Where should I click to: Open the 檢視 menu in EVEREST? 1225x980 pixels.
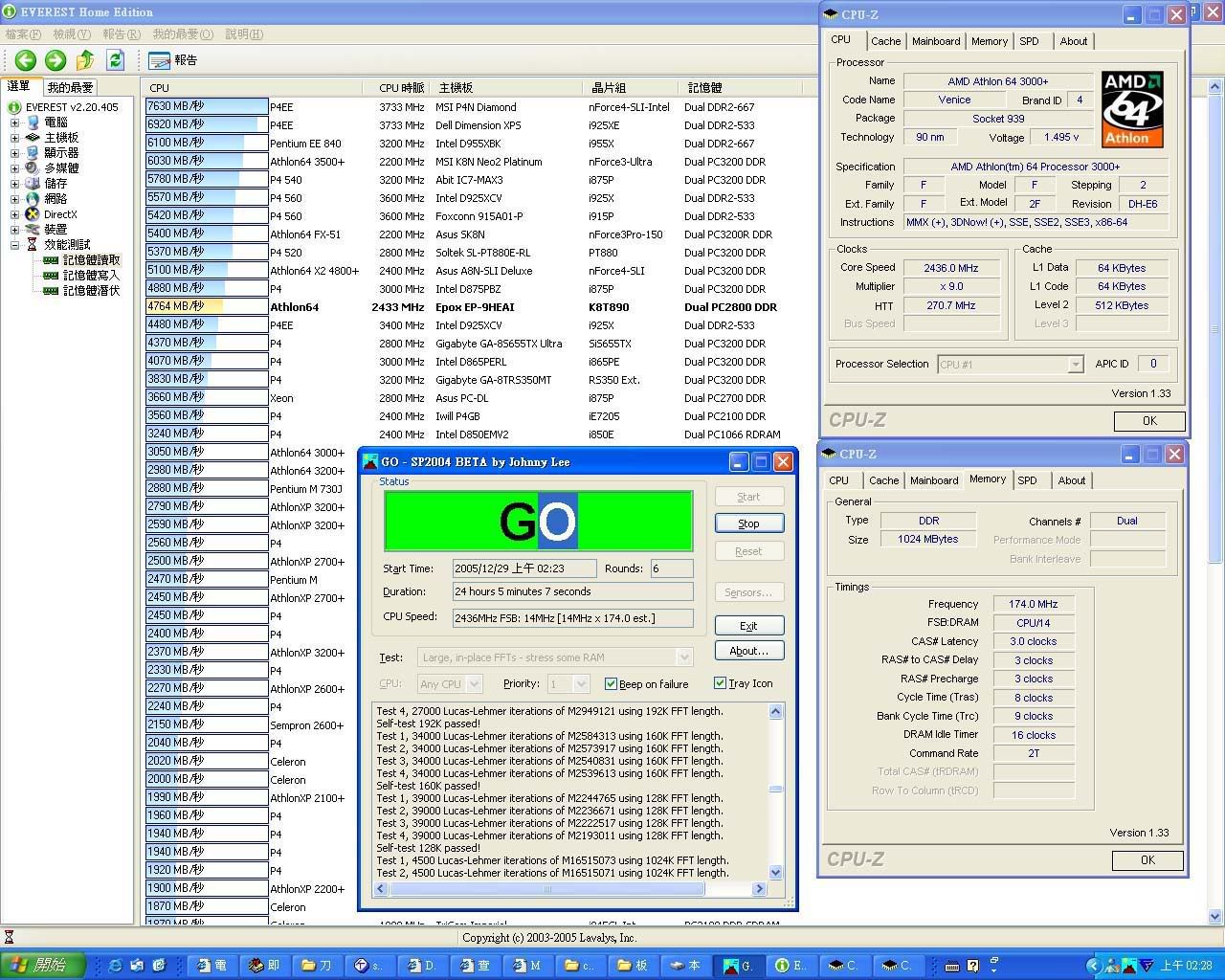tap(72, 34)
